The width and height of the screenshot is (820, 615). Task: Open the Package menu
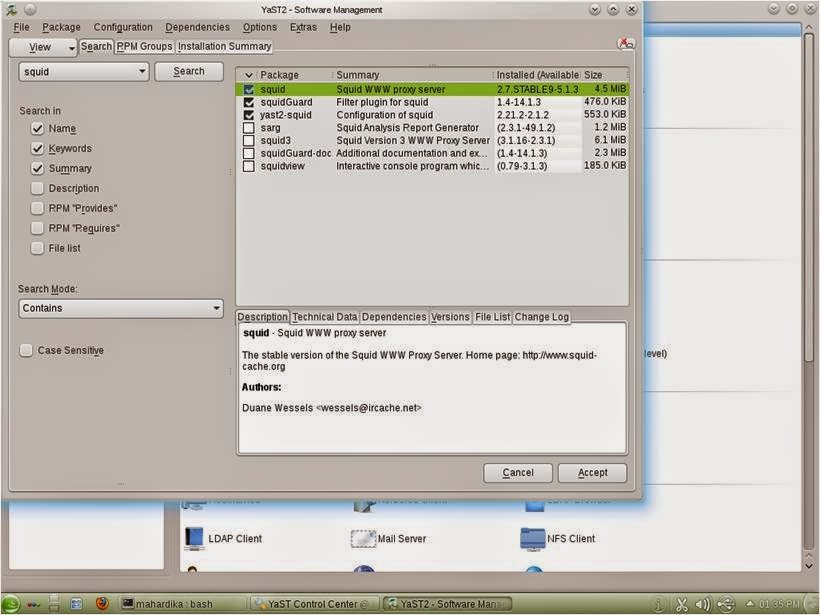(x=61, y=27)
